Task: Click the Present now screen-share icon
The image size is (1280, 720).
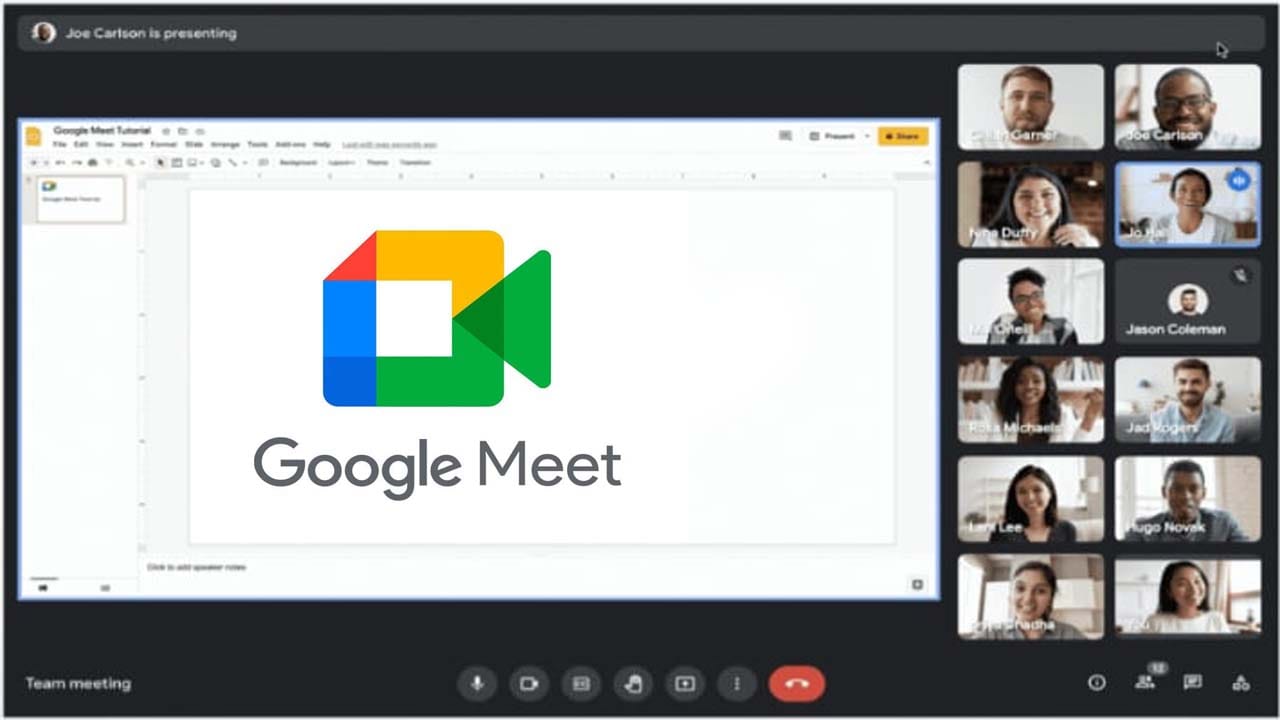Action: pyautogui.click(x=685, y=684)
